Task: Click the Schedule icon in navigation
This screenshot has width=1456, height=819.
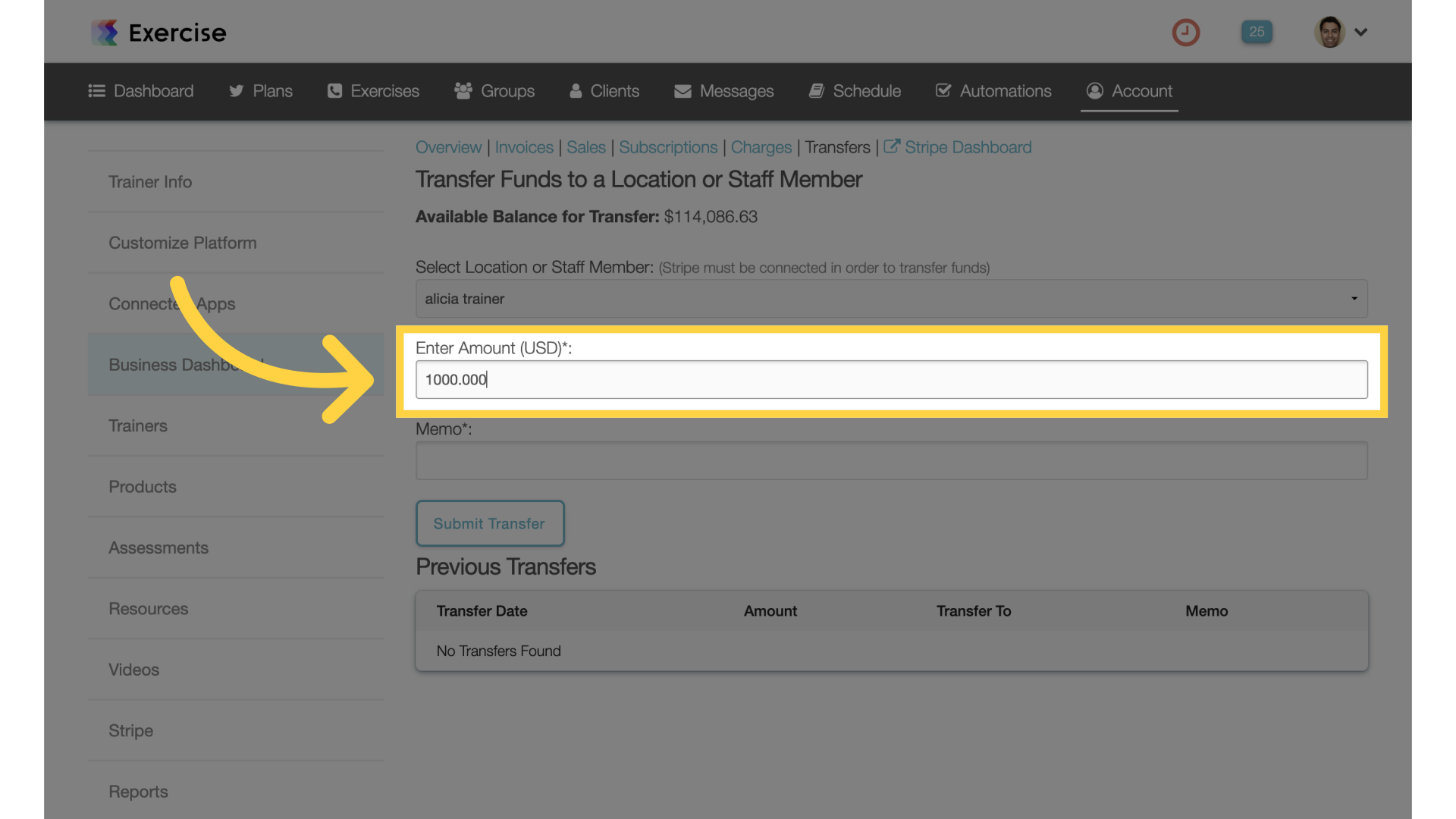Action: pyautogui.click(x=817, y=91)
